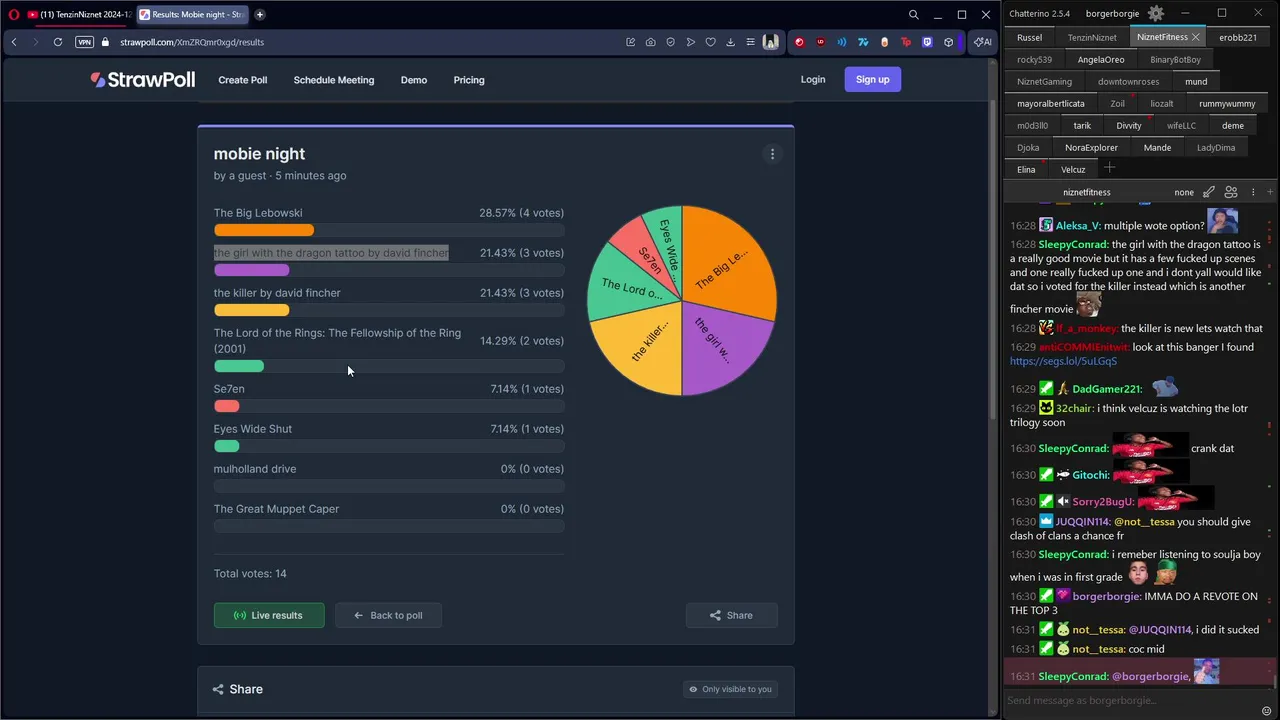1280x720 pixels.
Task: Click the Send message input in Chatterino
Action: (x=1132, y=701)
